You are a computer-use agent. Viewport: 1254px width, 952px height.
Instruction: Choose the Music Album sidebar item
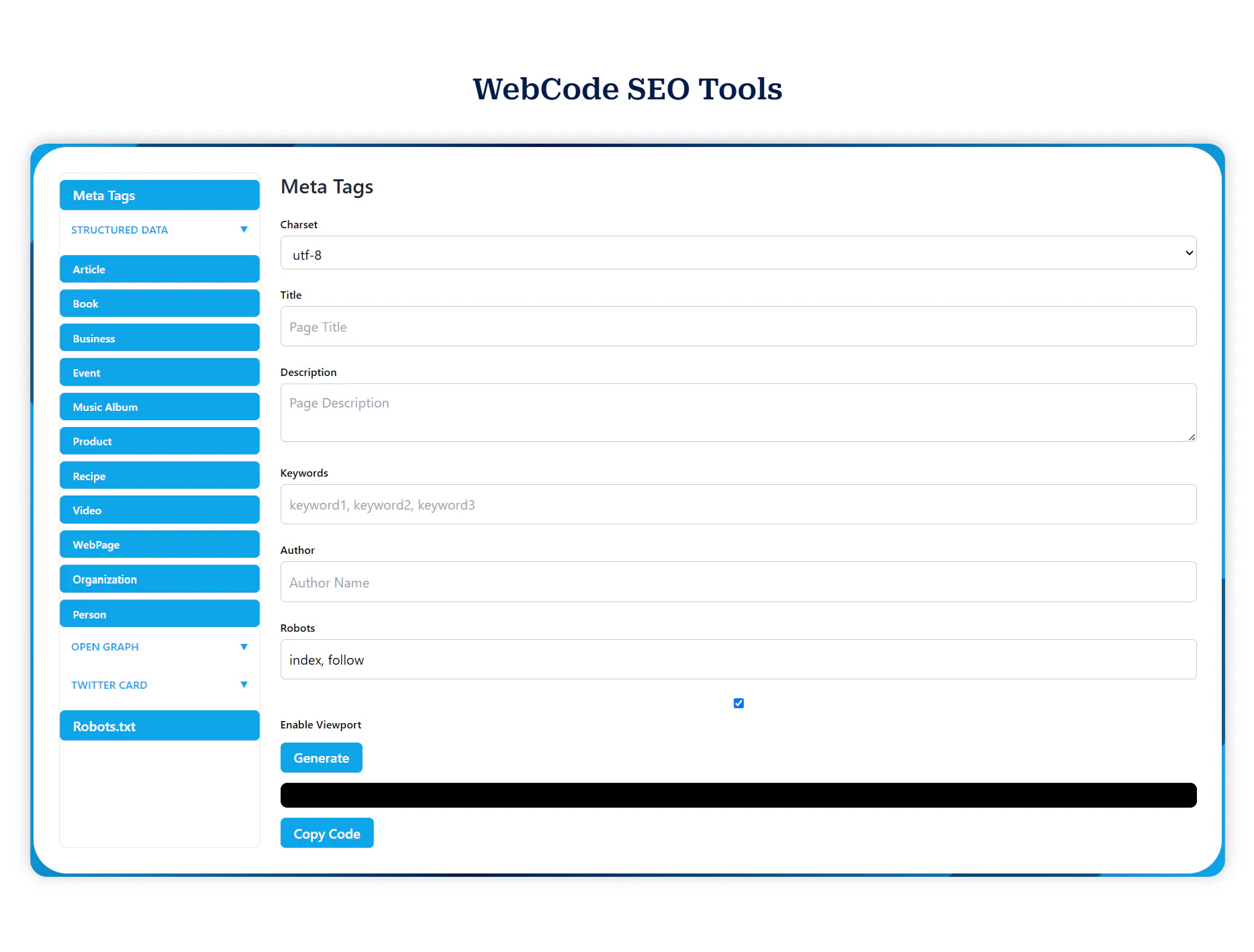coord(160,407)
